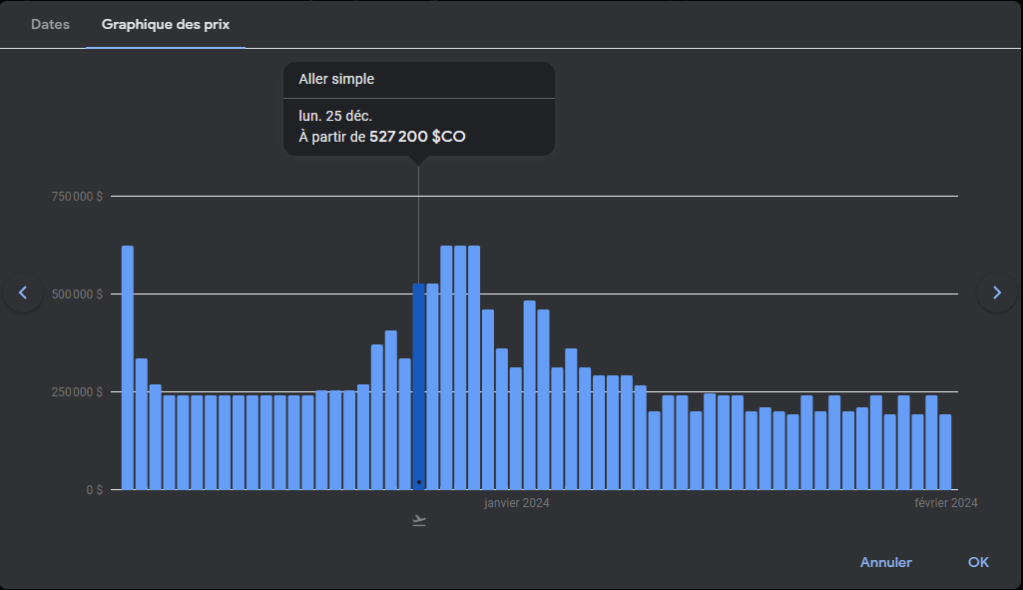Select the Graphique des prix tab

tap(165, 24)
